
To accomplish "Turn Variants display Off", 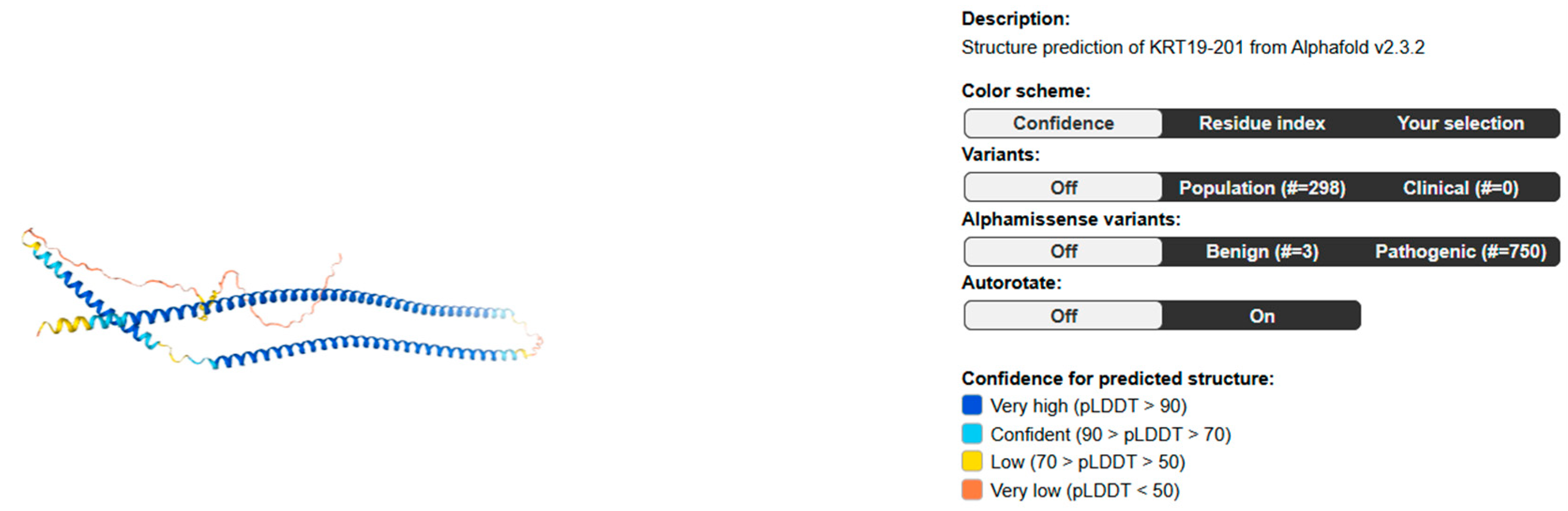I will click(x=1063, y=188).
